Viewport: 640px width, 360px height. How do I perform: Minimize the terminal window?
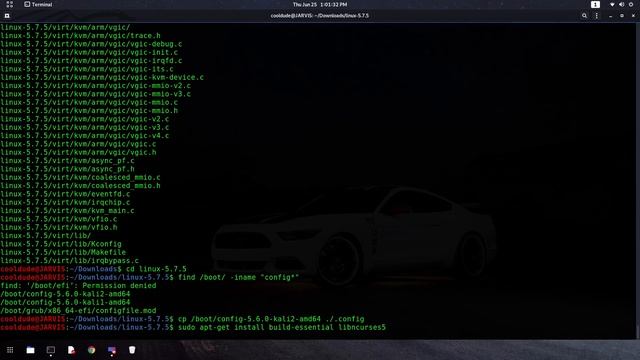[610, 16]
